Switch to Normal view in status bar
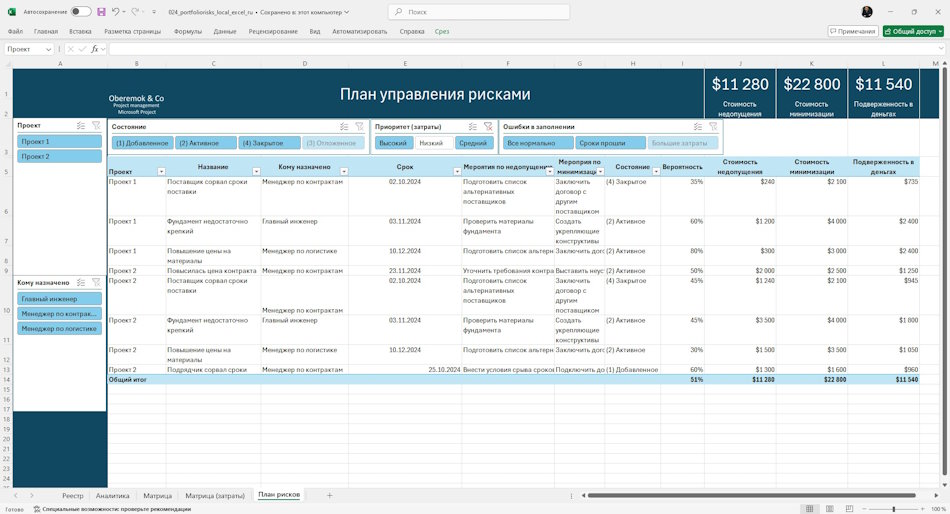The height and width of the screenshot is (514, 950). click(x=809, y=509)
